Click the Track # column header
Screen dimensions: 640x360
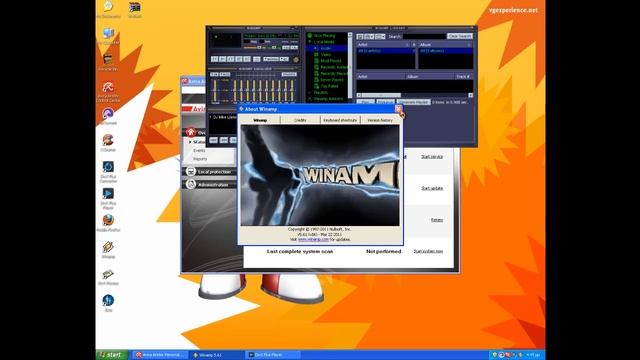[463, 76]
